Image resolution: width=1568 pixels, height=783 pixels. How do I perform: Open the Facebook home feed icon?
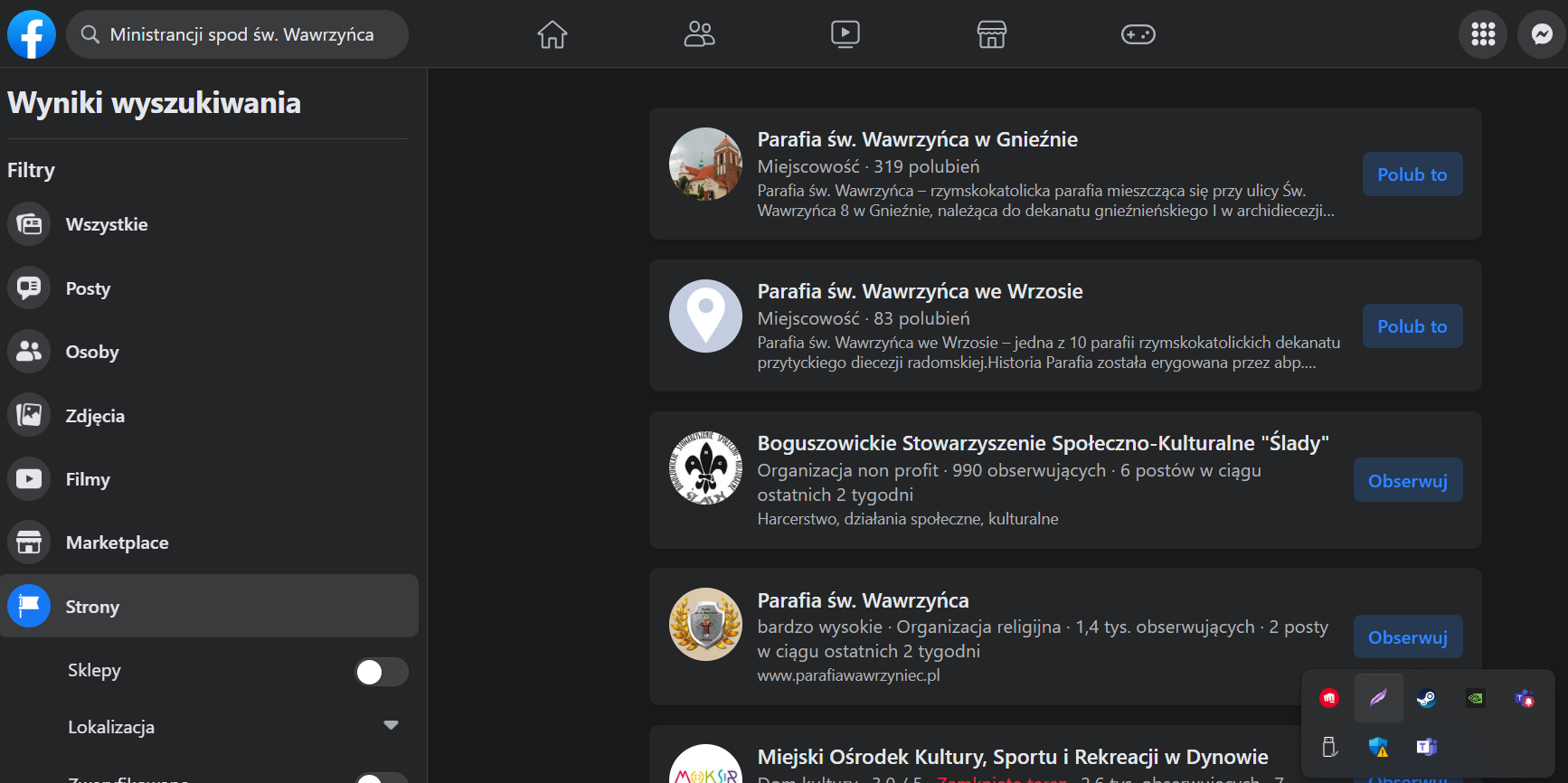(x=552, y=34)
